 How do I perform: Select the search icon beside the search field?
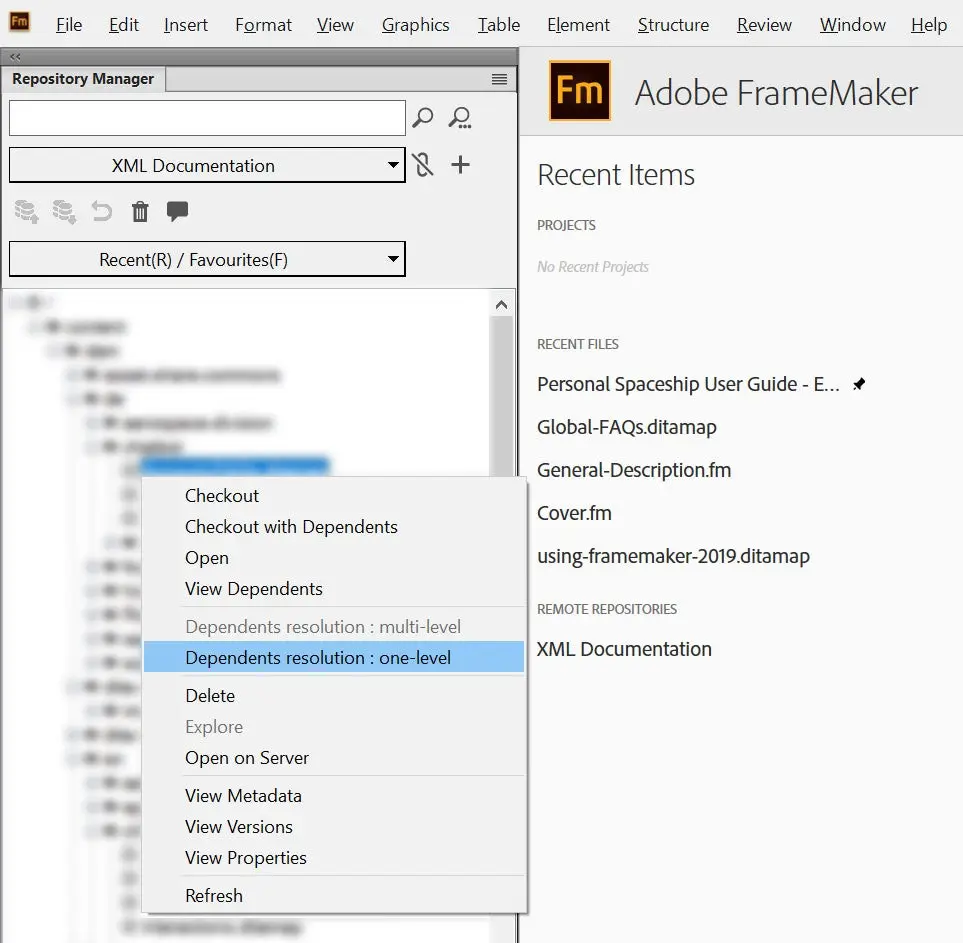click(422, 117)
